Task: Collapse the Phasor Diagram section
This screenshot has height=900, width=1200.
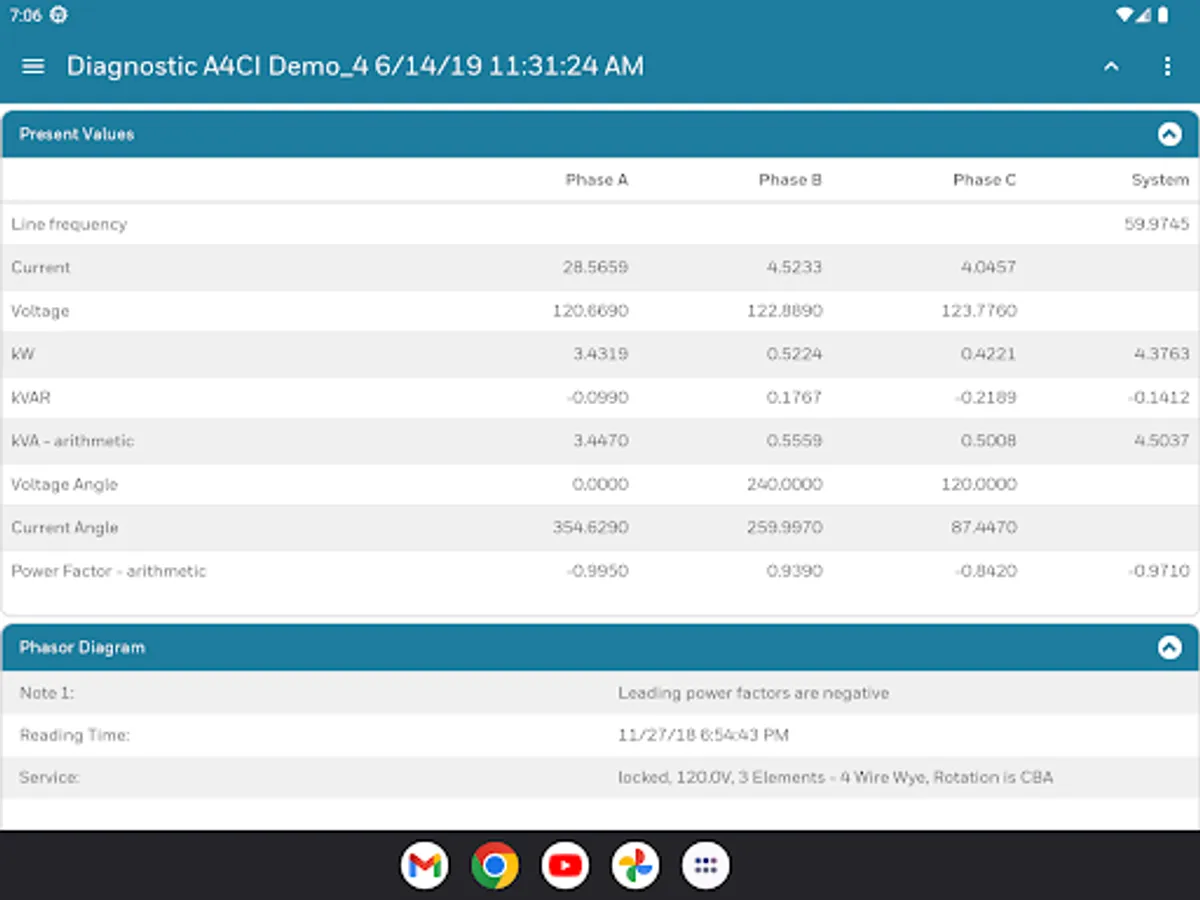Action: (x=1169, y=648)
